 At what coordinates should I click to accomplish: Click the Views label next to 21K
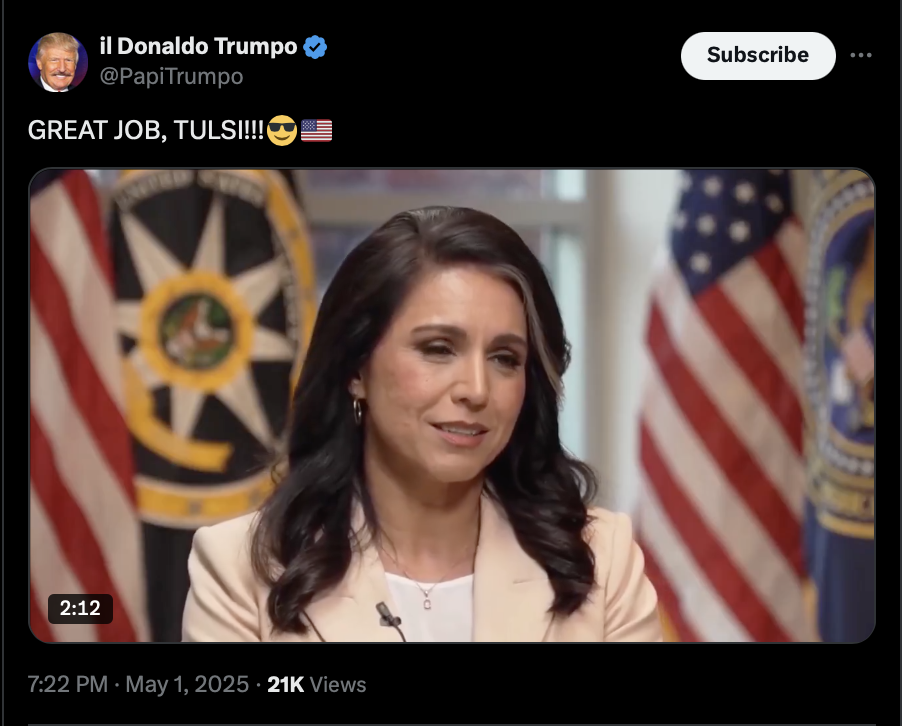pyautogui.click(x=338, y=685)
